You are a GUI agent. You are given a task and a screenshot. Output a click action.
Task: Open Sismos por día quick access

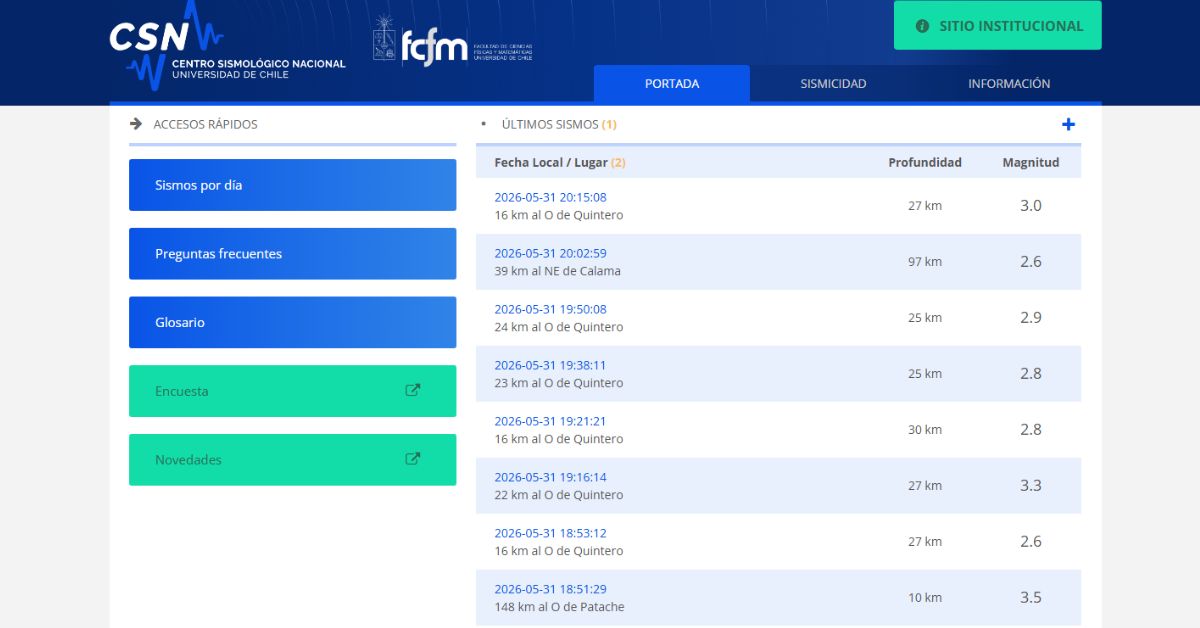[x=292, y=185]
